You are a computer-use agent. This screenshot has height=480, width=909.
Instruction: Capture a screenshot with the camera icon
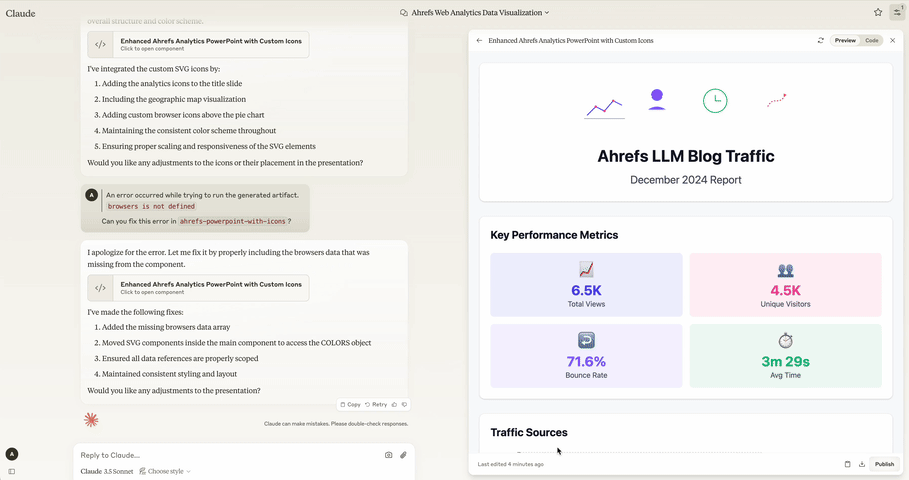[388, 455]
